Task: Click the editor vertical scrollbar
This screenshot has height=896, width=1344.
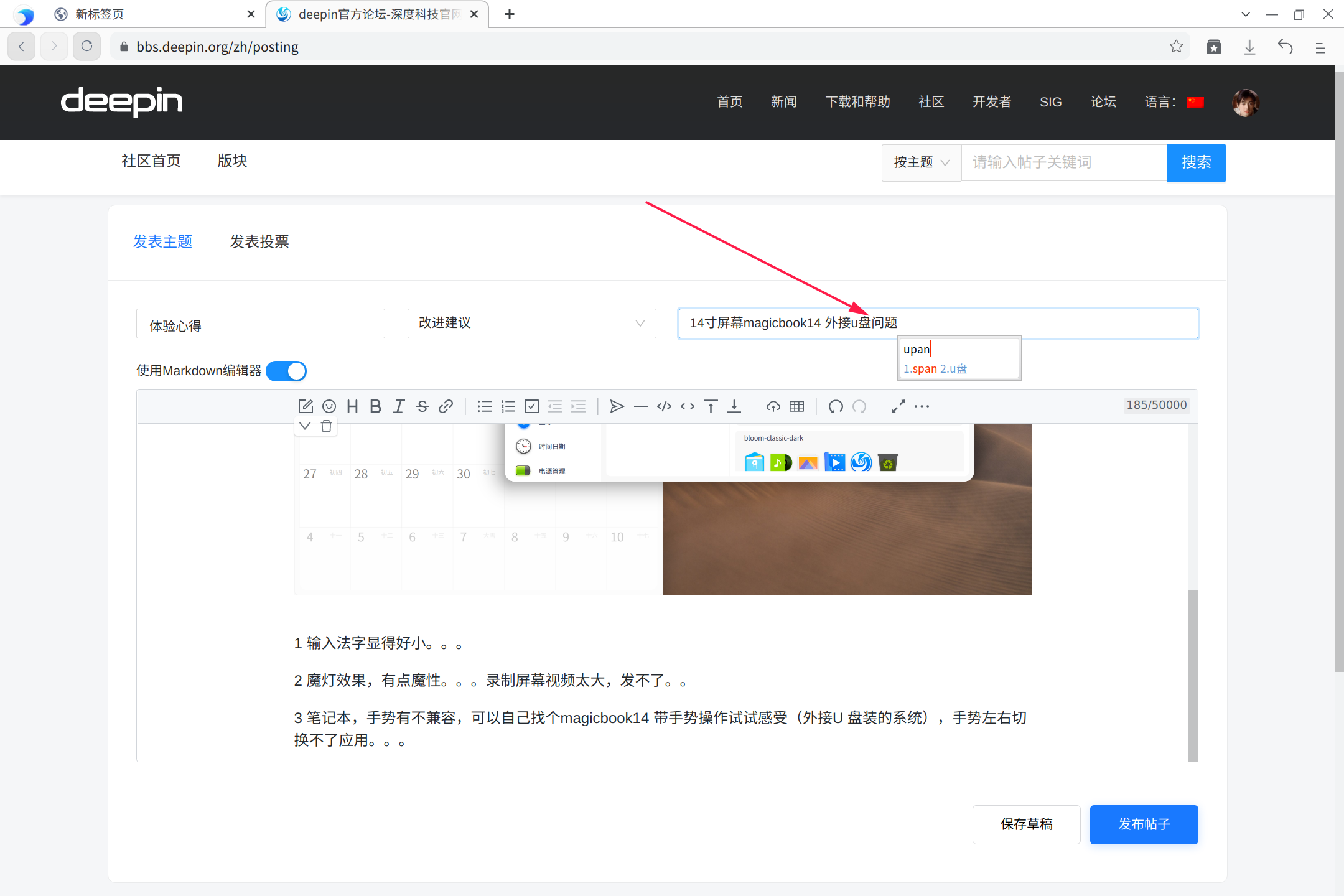Action: click(x=1193, y=672)
